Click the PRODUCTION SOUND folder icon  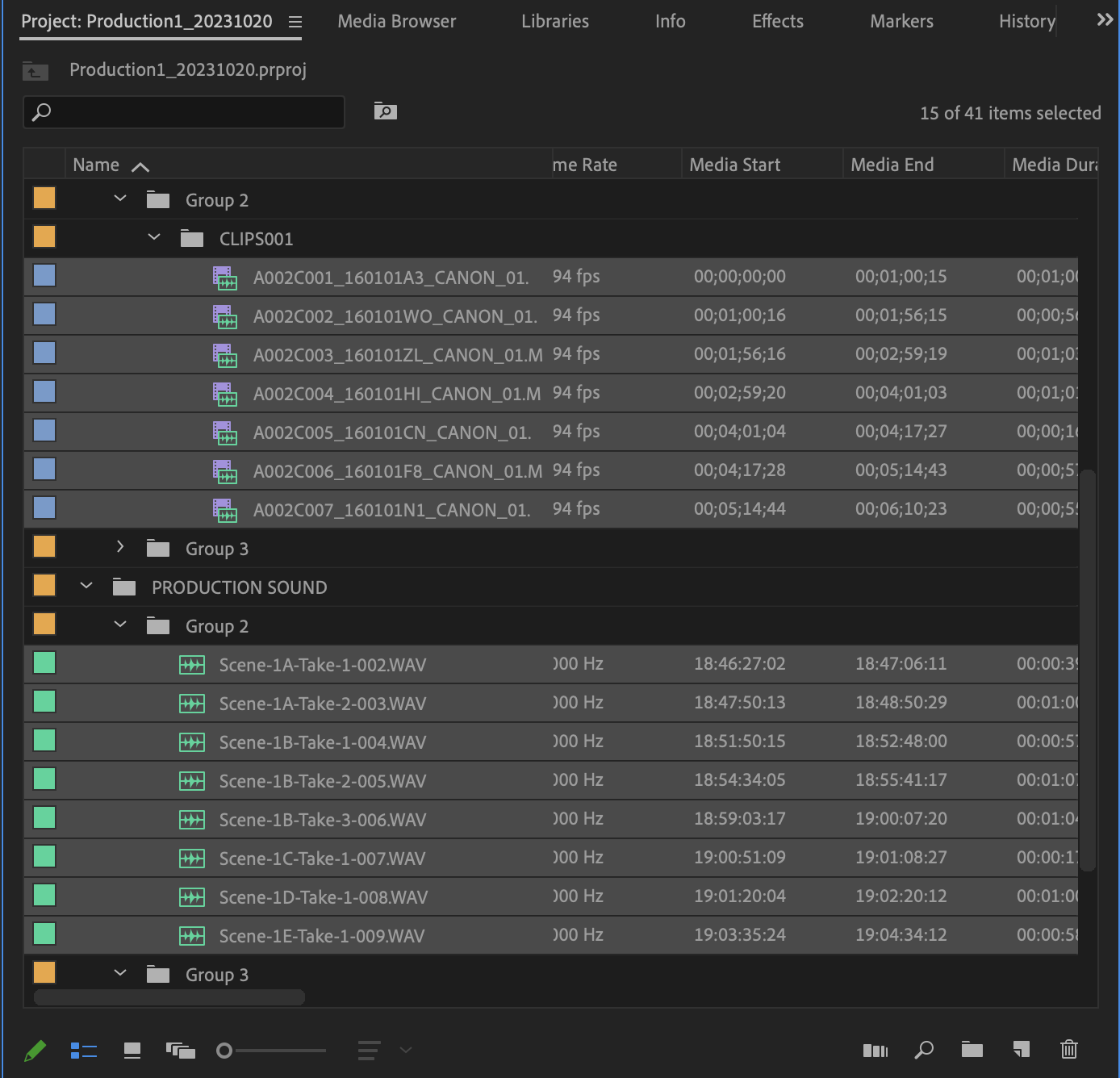pos(124,587)
